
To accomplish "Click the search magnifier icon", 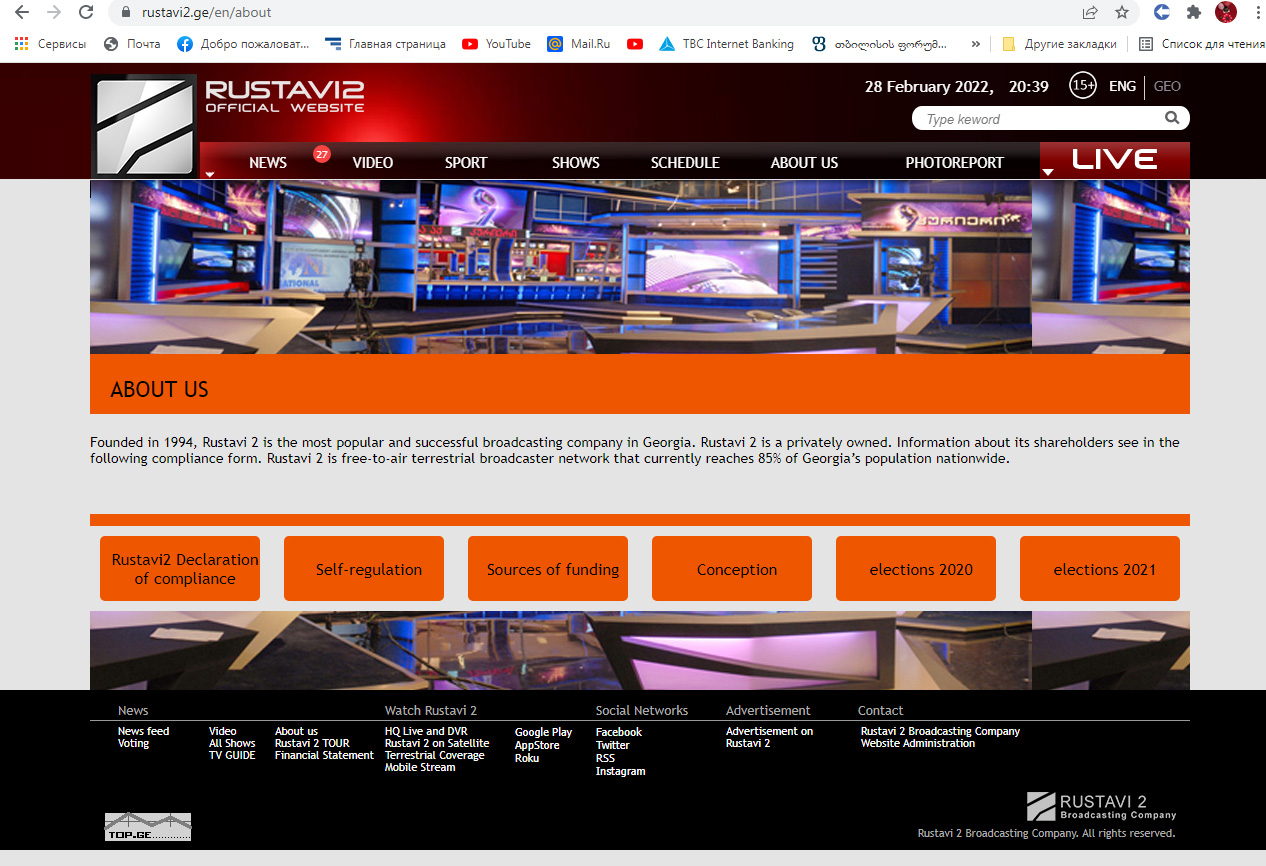I will 1172,118.
